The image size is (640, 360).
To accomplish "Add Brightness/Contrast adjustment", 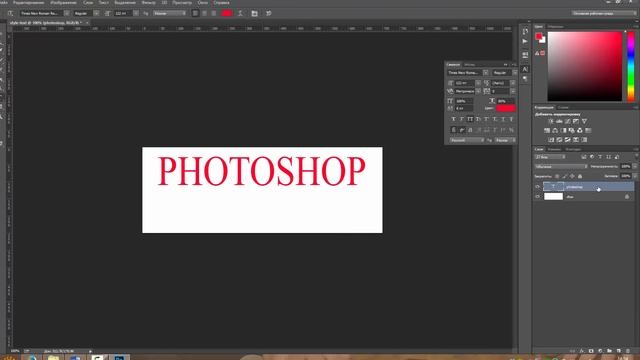I will 551,121.
